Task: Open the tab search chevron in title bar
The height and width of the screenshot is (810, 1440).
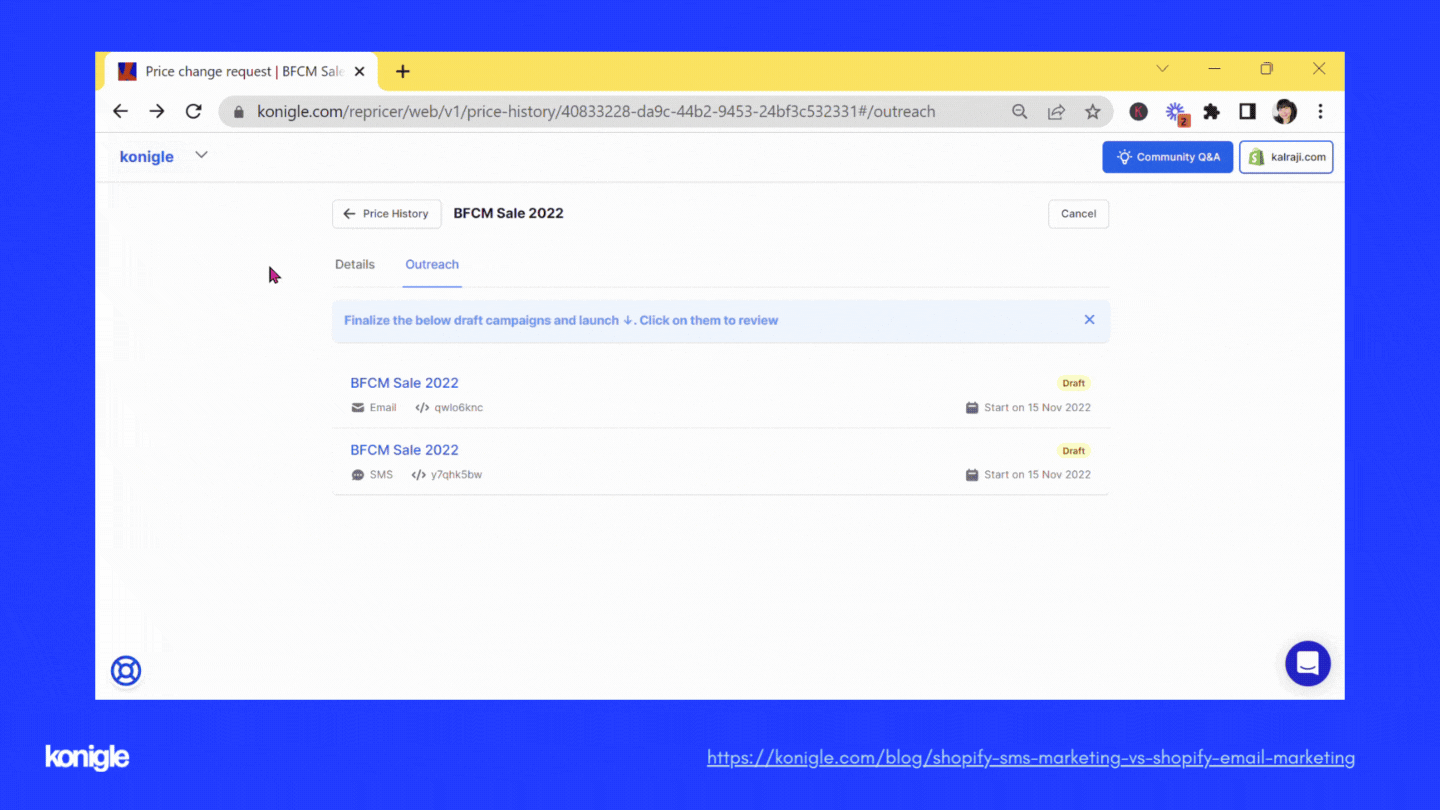Action: 1162,69
